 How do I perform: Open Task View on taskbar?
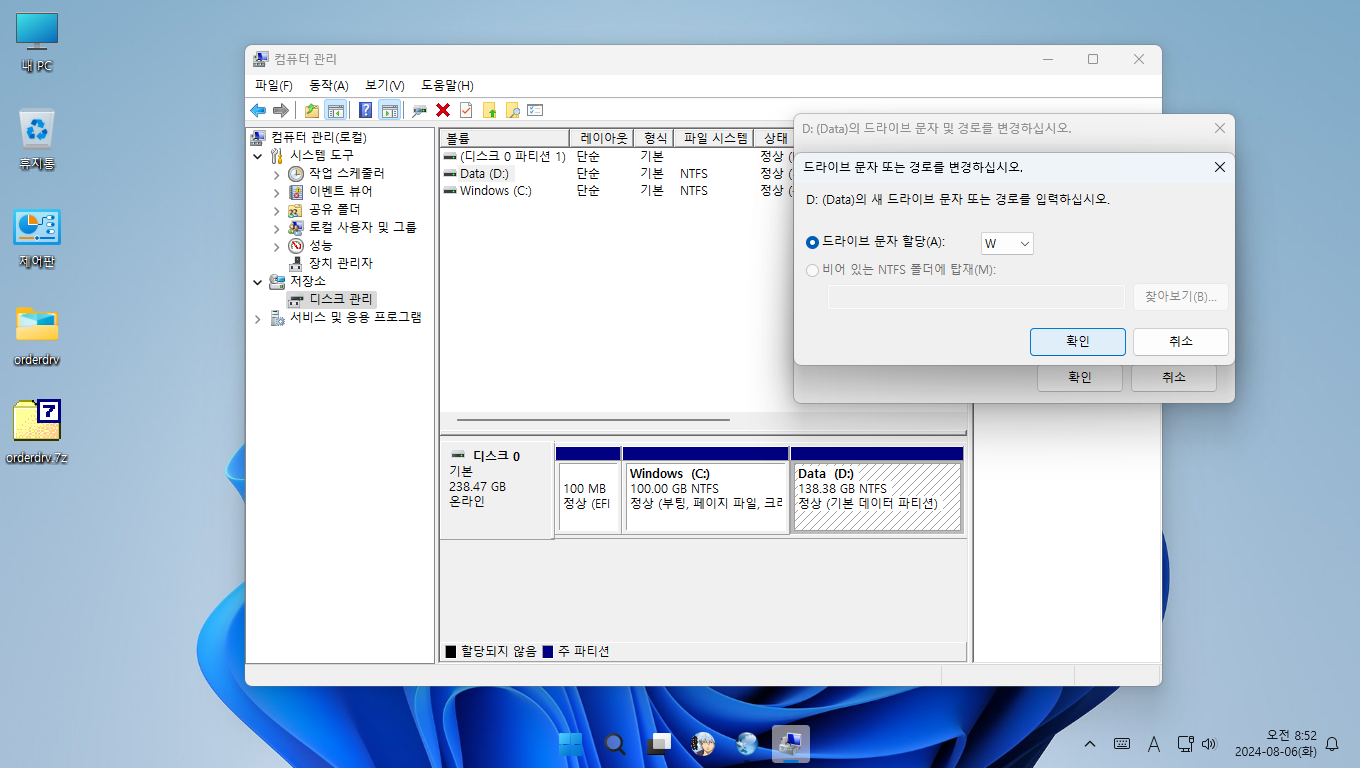pyautogui.click(x=659, y=743)
